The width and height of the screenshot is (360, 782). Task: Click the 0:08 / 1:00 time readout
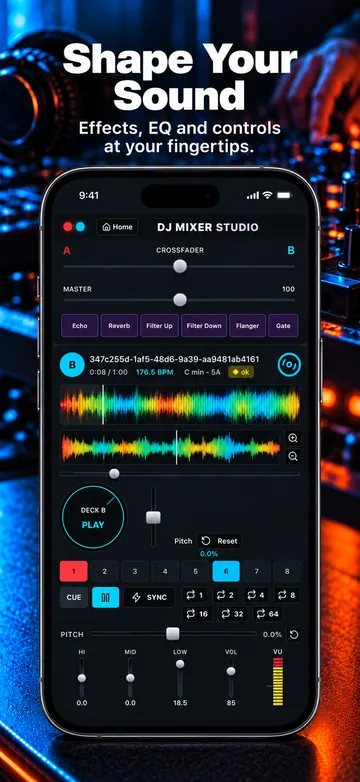coord(108,372)
